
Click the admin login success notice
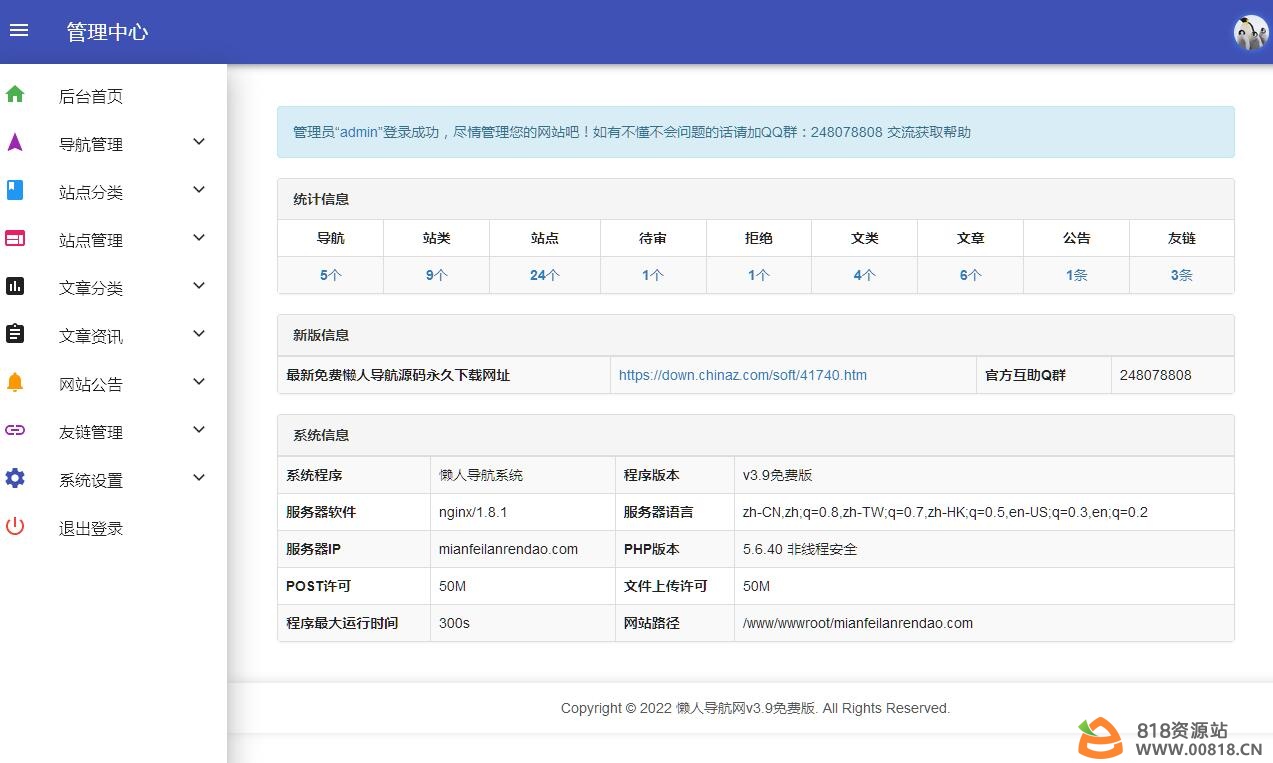[756, 132]
